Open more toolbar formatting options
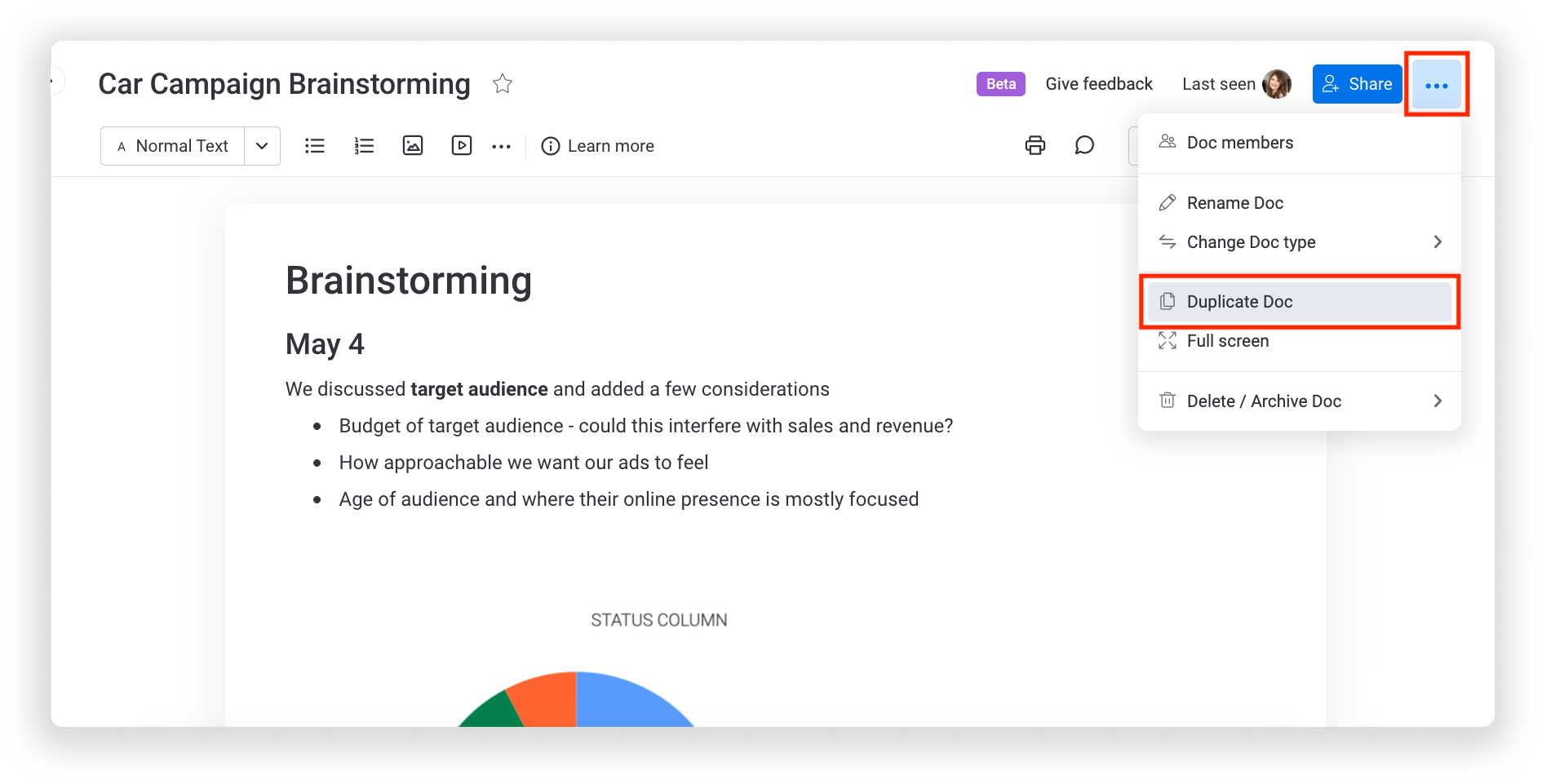Viewport: 1542px width, 784px height. coord(501,147)
